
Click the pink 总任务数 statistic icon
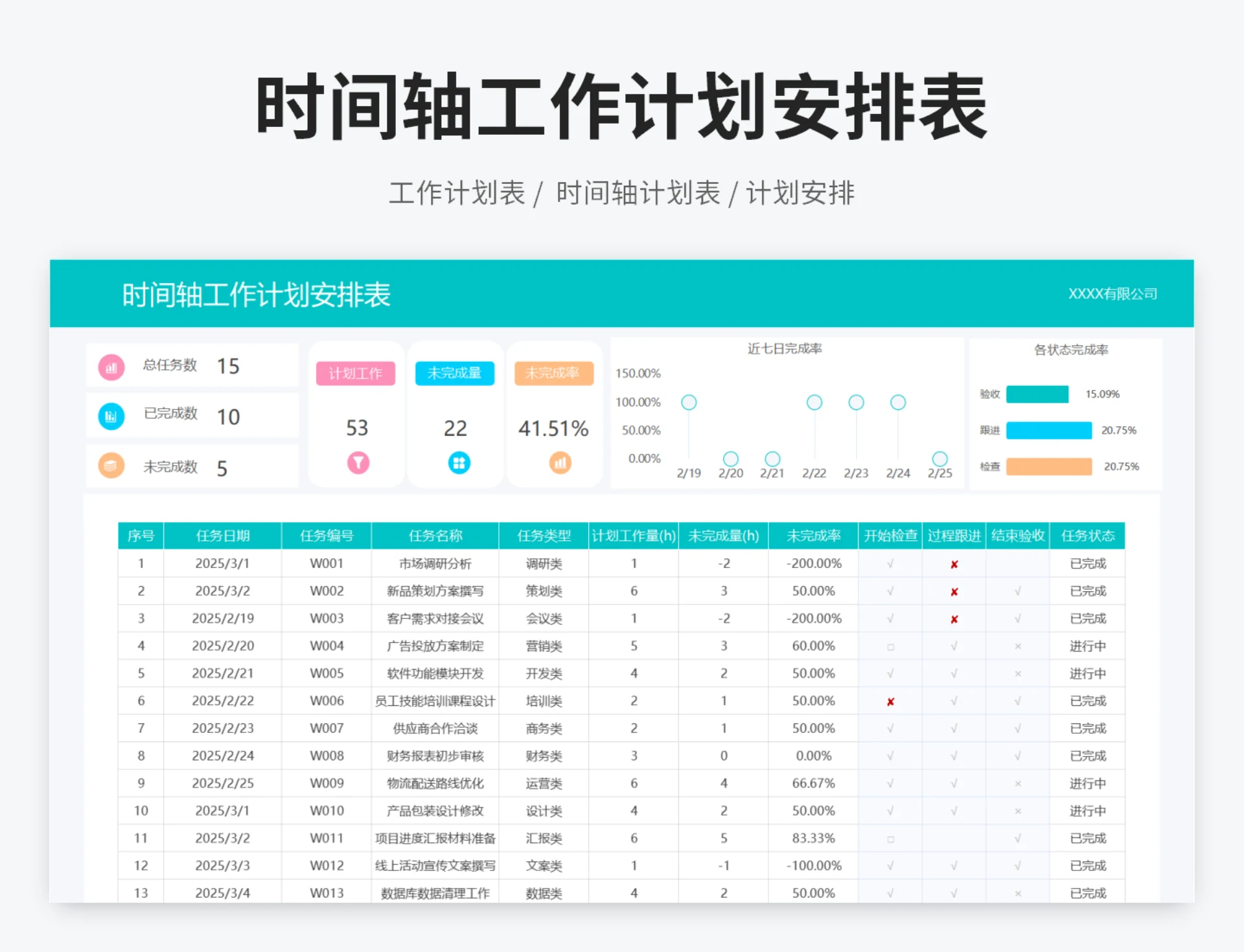point(111,366)
